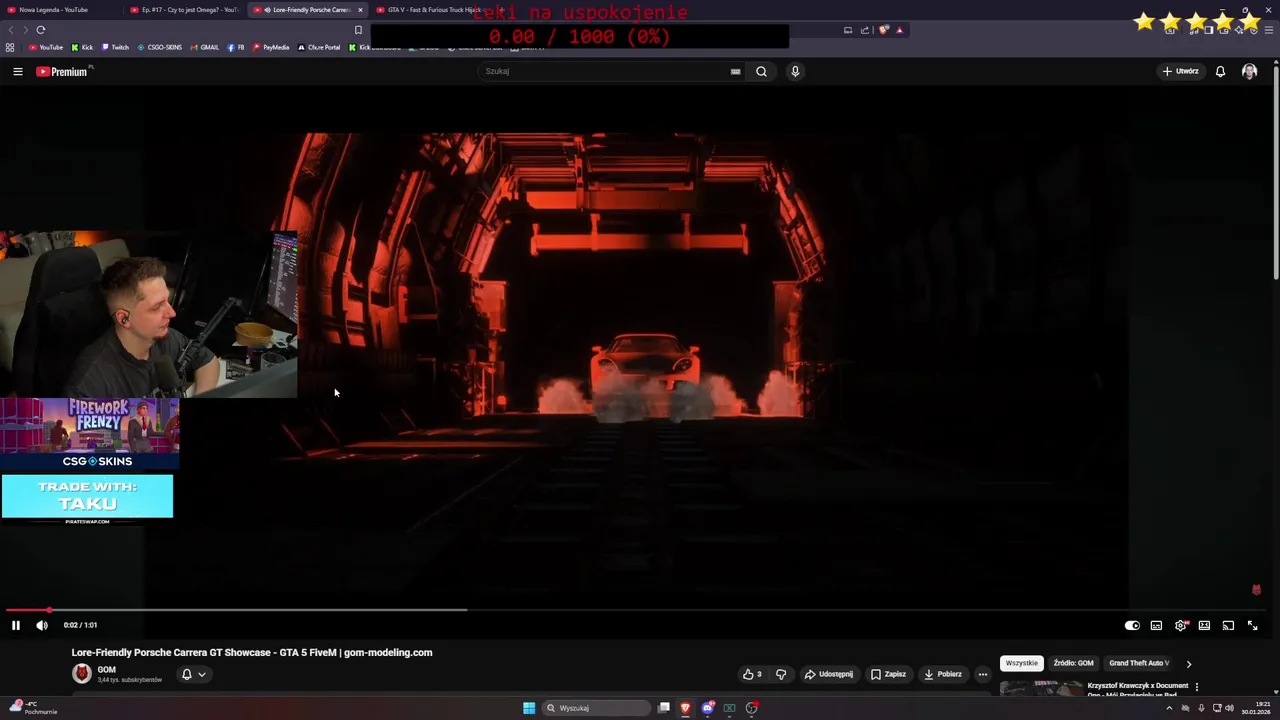
Task: Click Windows taskbar Wyszukaj search box
Action: (598, 708)
